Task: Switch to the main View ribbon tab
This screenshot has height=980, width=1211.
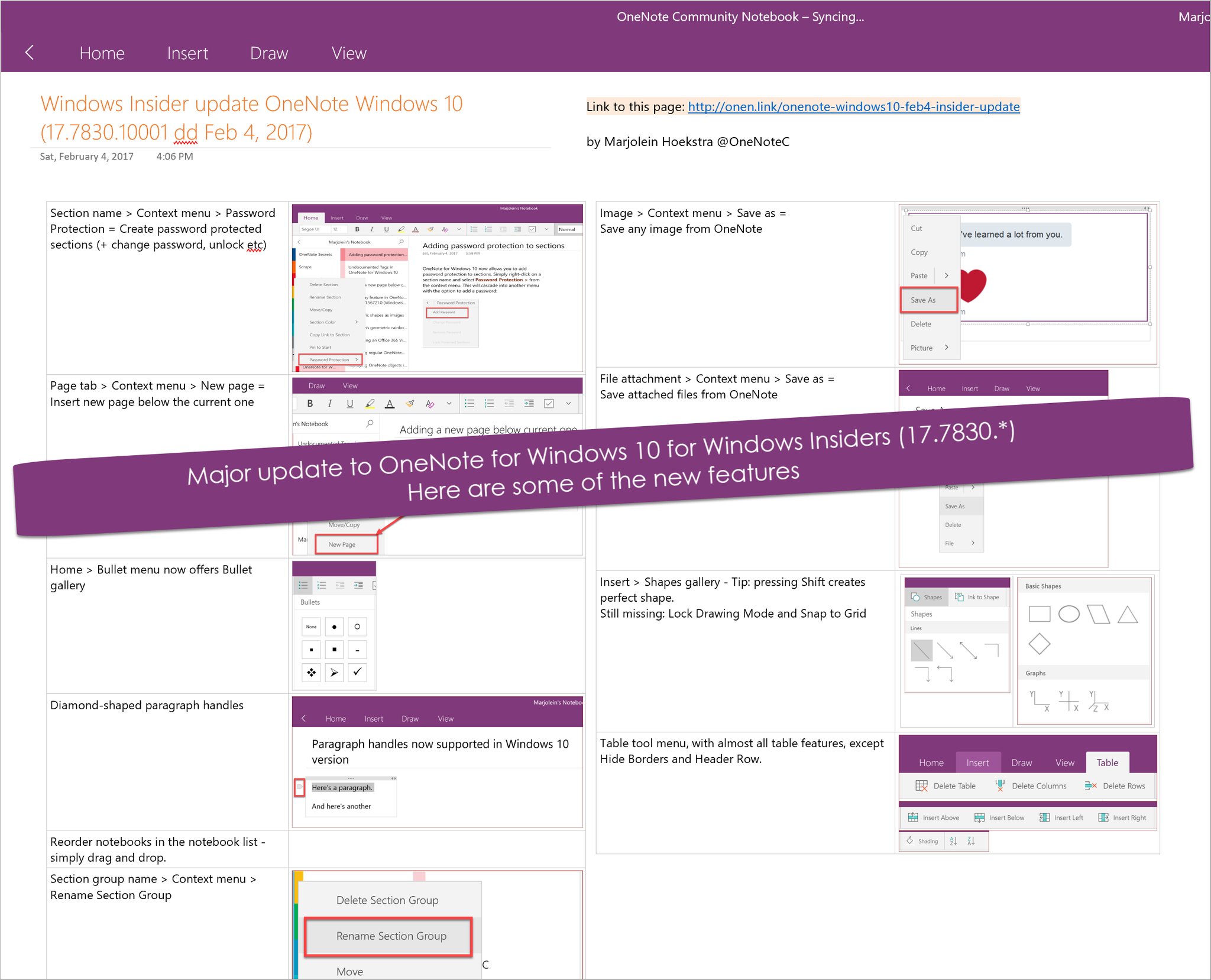Action: 349,53
